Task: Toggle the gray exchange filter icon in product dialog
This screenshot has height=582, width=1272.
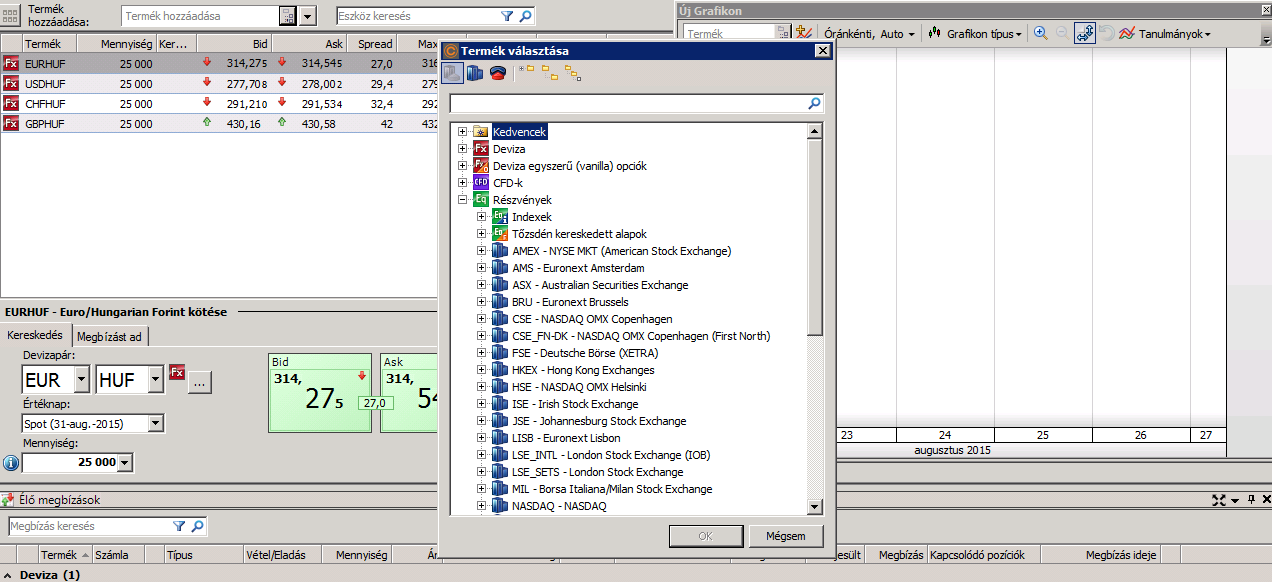Action: (452, 73)
